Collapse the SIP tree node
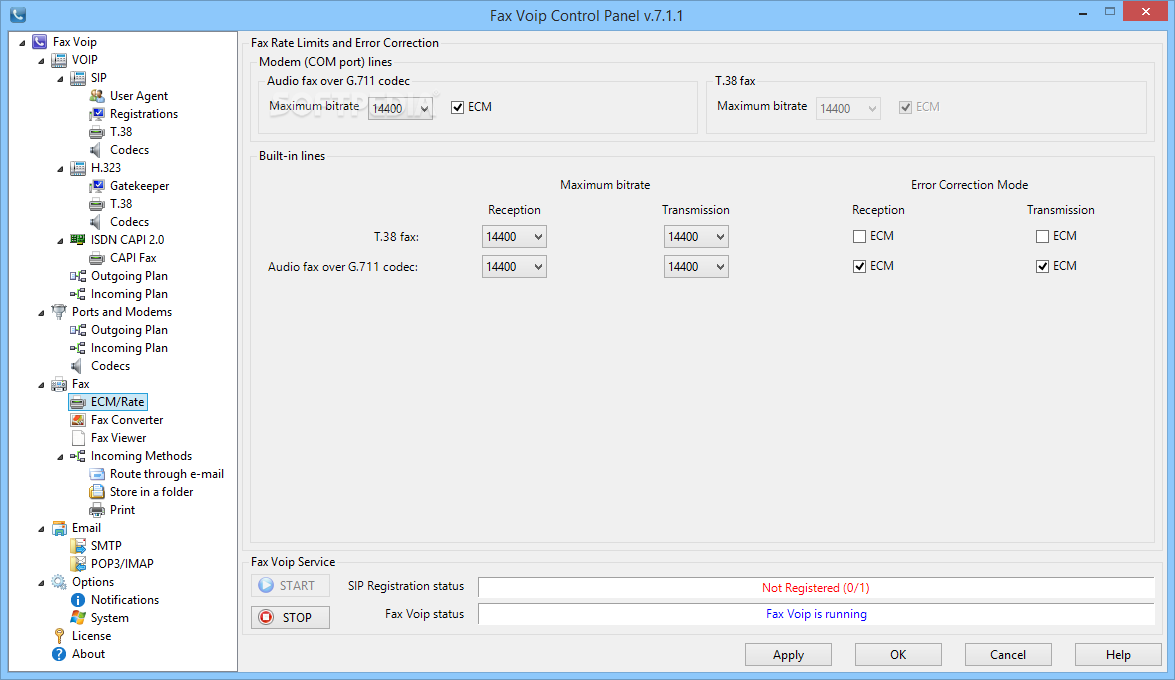Screen dimensions: 1175x680 coord(61,79)
